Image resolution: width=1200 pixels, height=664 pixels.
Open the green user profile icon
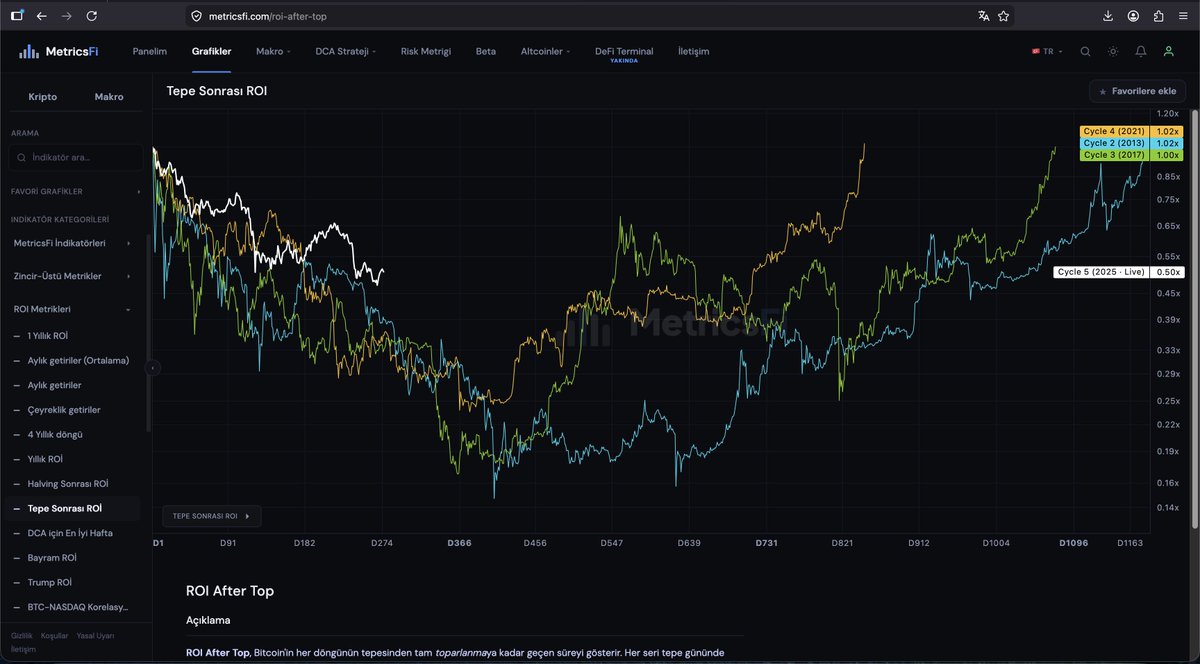click(1169, 51)
